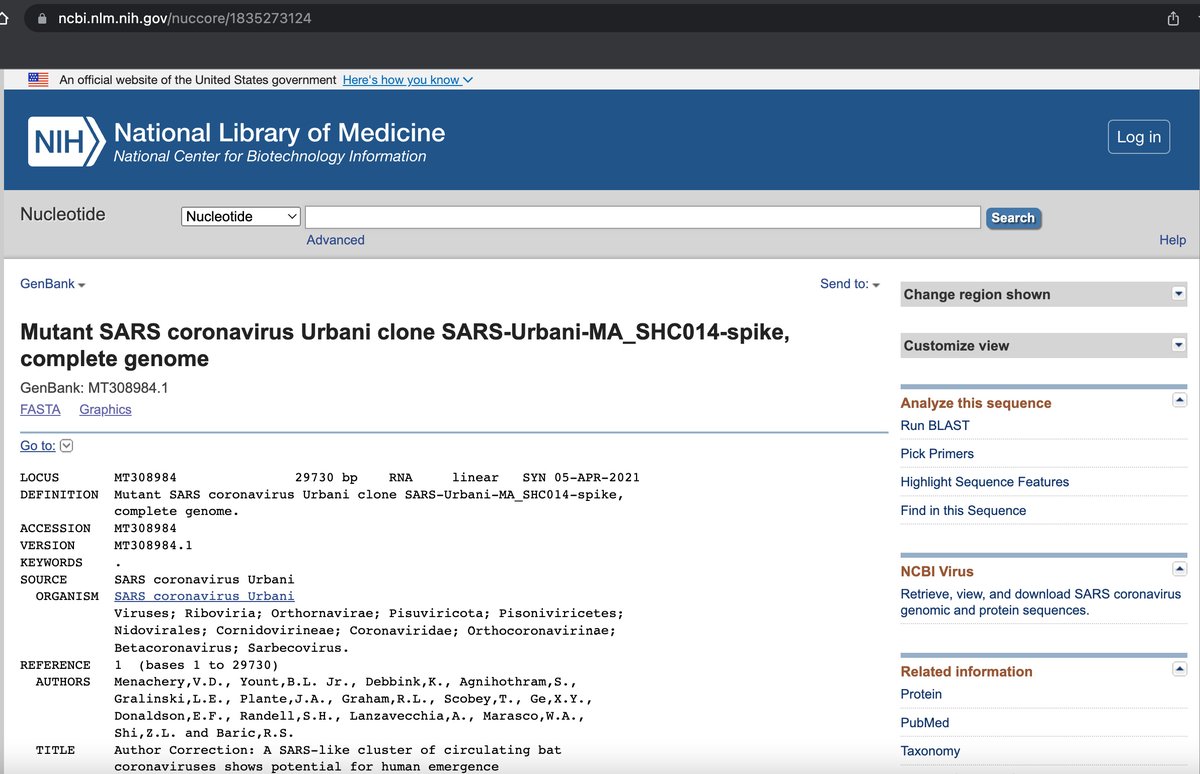This screenshot has height=774, width=1200.
Task: Open the Nucleotide database dropdown
Action: 241,216
